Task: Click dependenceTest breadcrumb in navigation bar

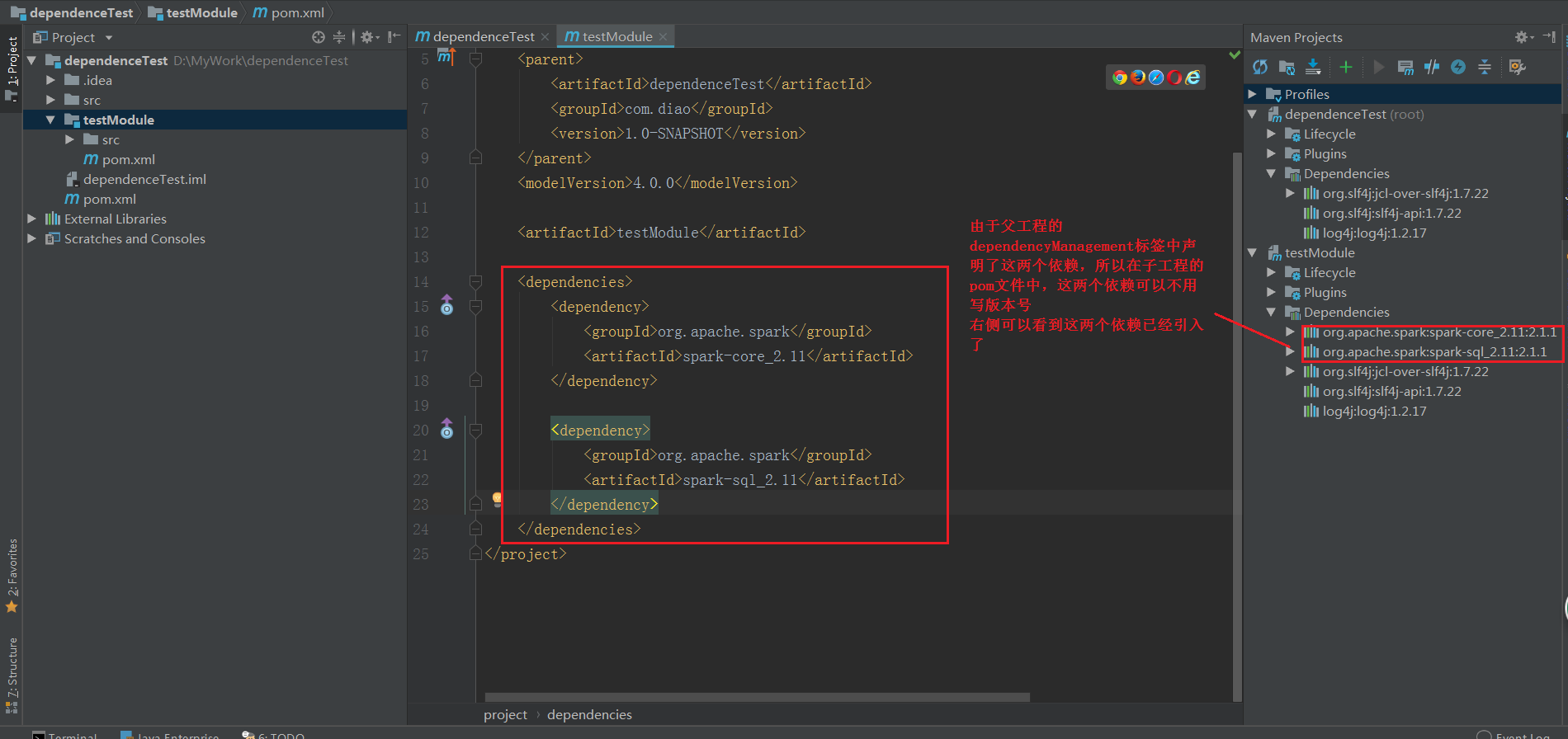Action: (72, 12)
